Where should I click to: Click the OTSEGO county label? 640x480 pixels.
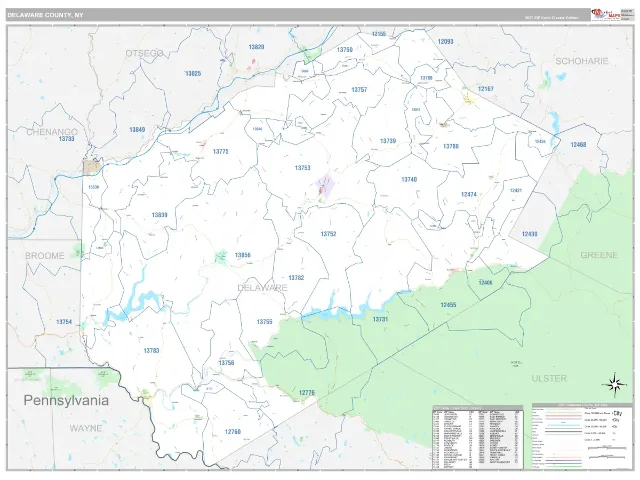[x=144, y=53]
